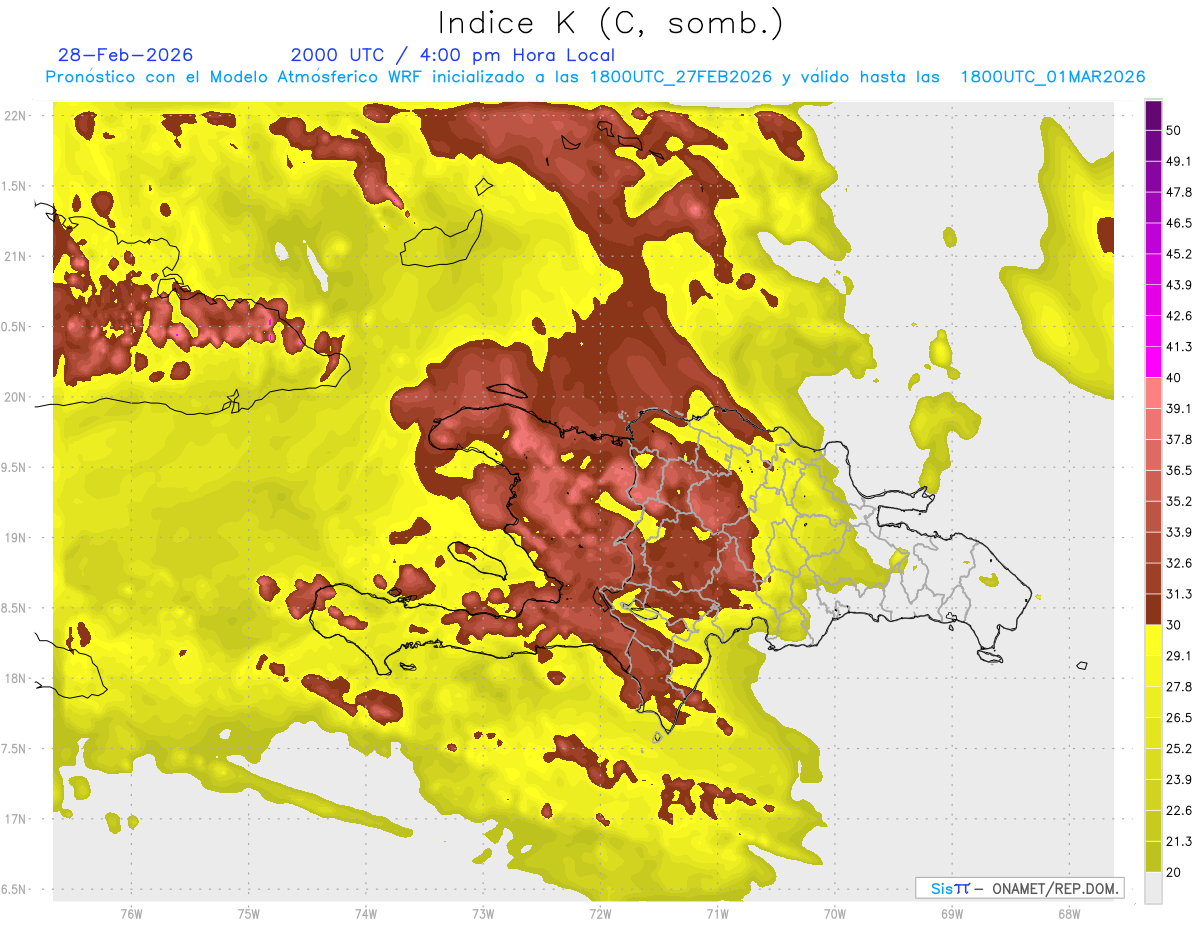Viewport: 1200px width, 927px height.
Task: Click the color bar value "31.3"
Action: pos(1179,594)
